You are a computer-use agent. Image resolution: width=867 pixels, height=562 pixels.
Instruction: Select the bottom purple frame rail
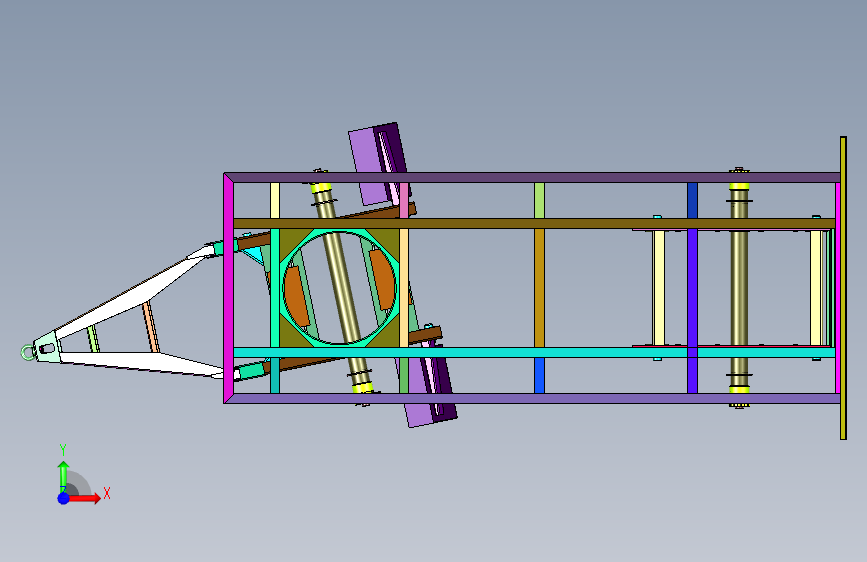pos(532,398)
